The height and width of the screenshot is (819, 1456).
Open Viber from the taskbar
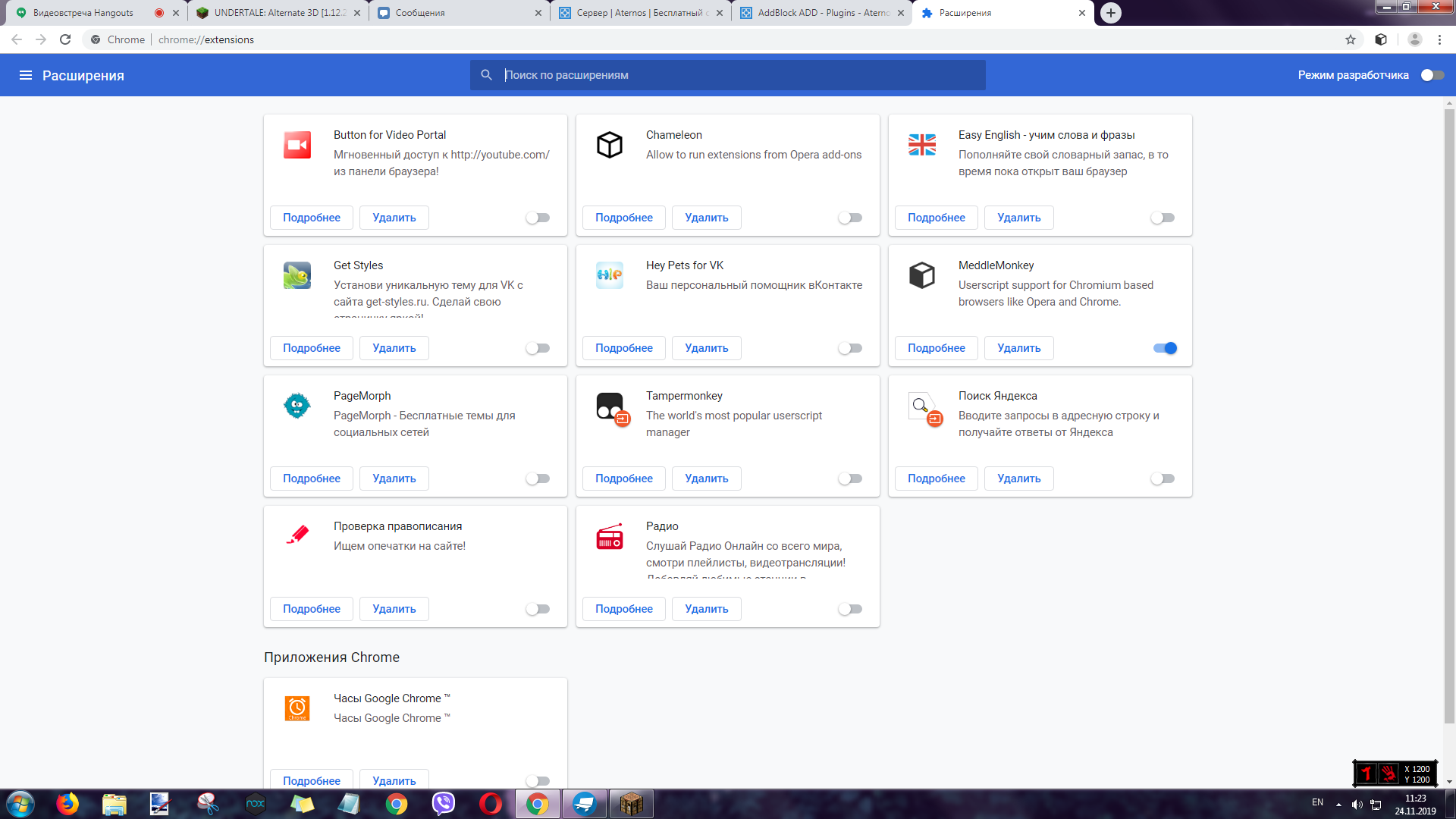click(x=444, y=804)
